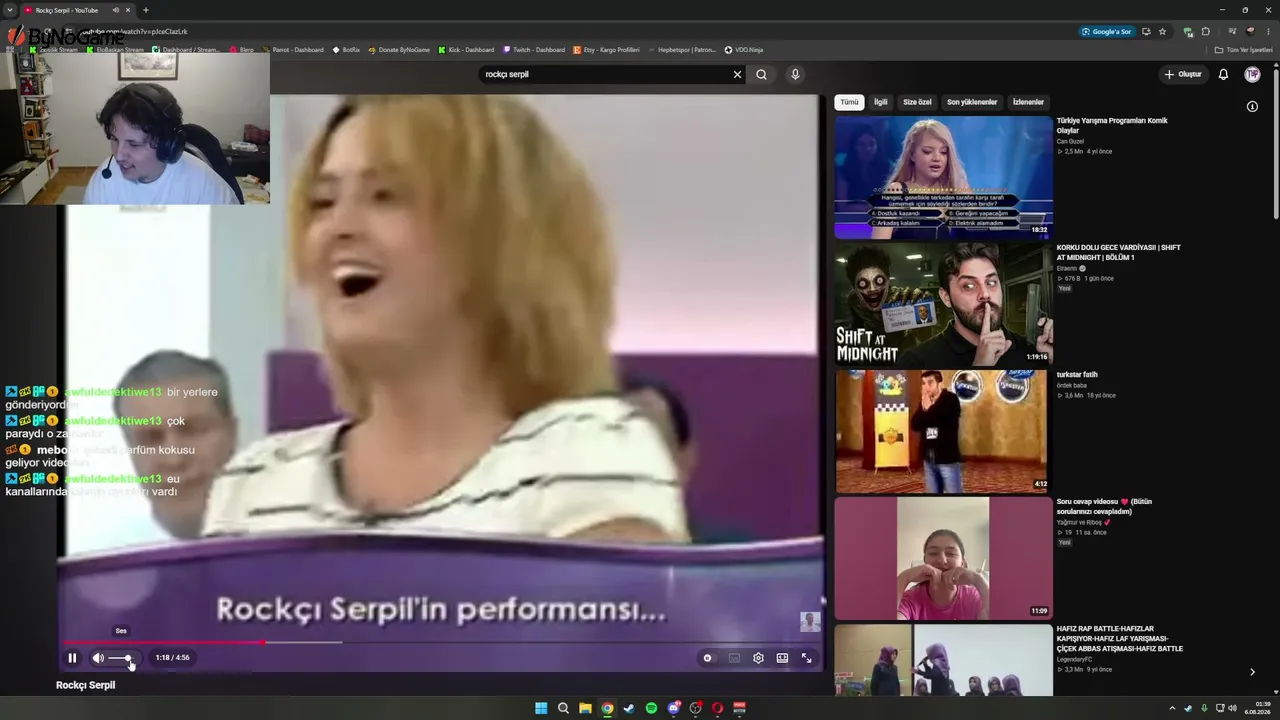Select the İzlenenler filter chip
Viewport: 1280px width, 720px height.
click(x=1028, y=102)
